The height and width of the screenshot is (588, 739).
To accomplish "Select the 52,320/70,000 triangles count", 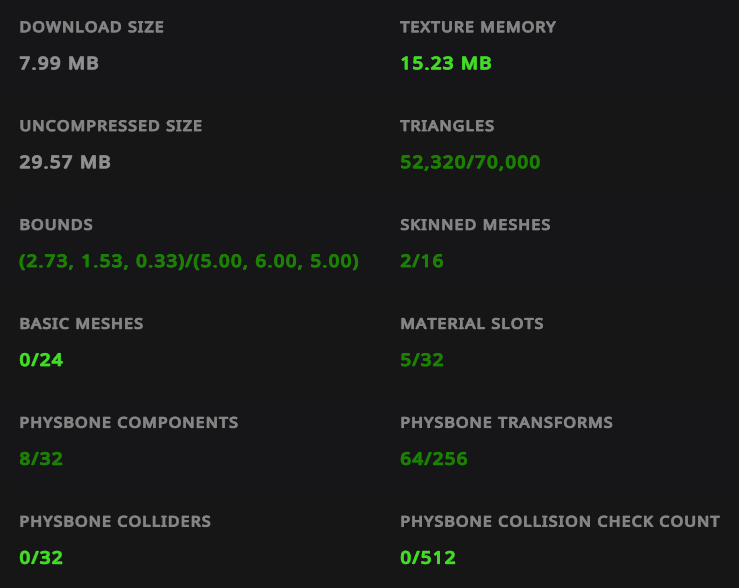I will pyautogui.click(x=470, y=162).
